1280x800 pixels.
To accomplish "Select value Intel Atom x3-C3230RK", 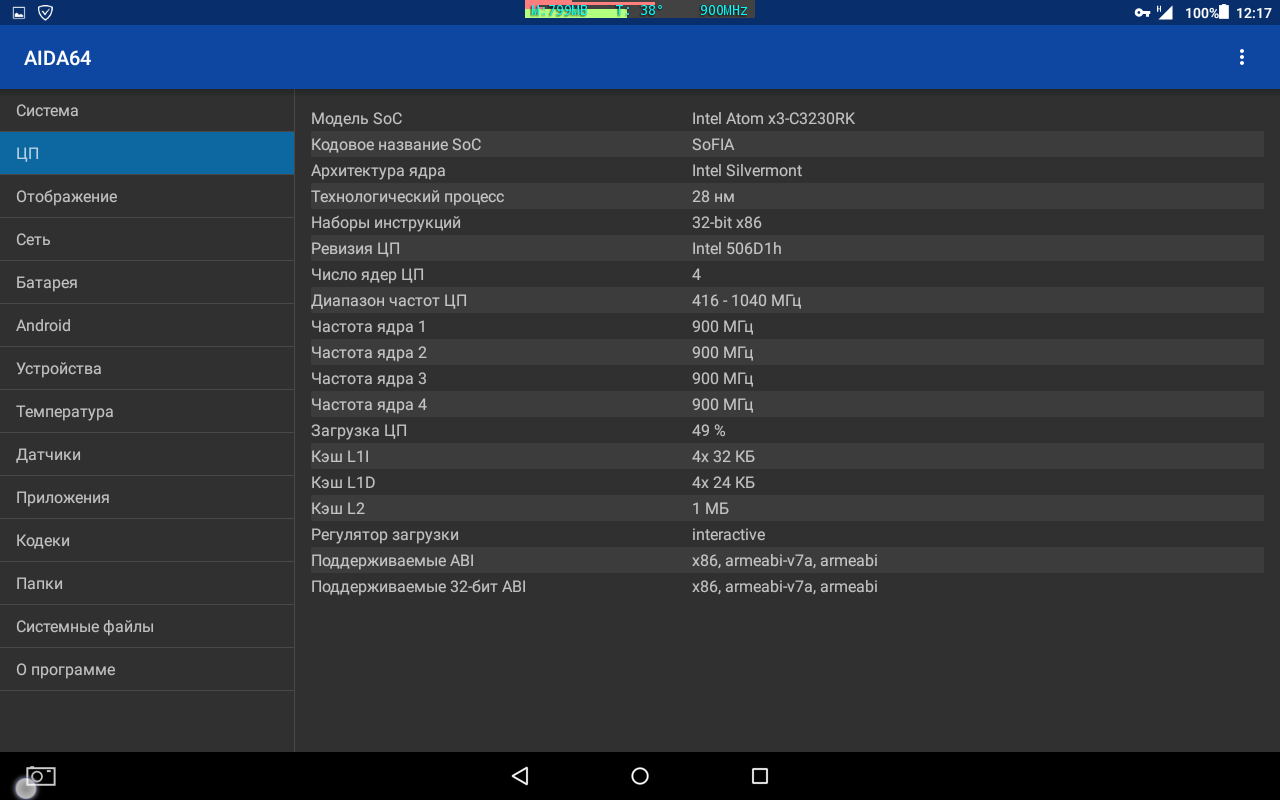I will click(773, 119).
